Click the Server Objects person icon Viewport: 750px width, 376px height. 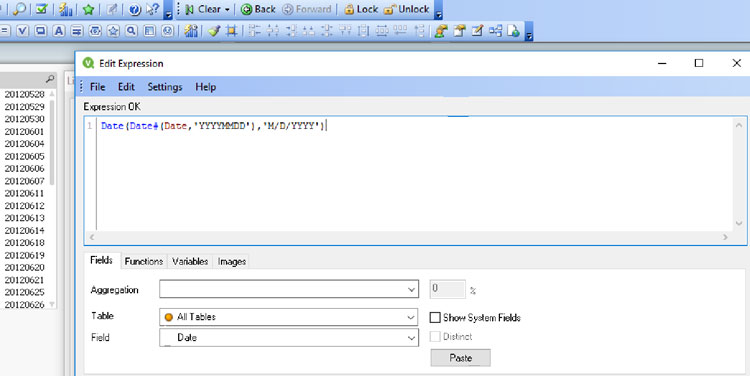click(x=441, y=31)
